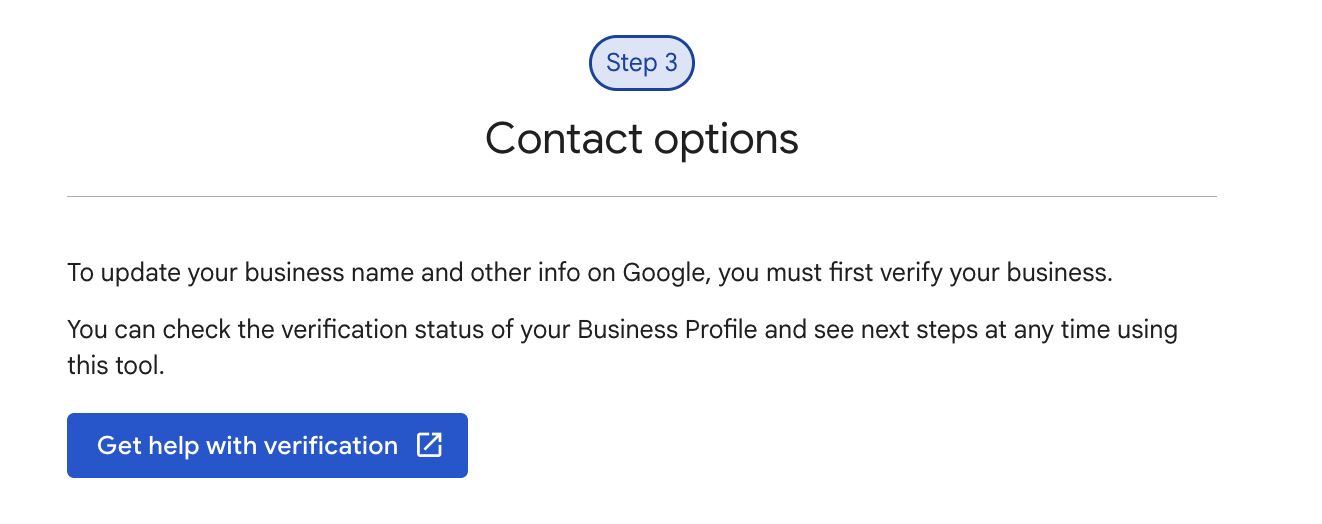This screenshot has width=1322, height=524.
Task: Select the Step 3 pill badge
Action: tap(642, 63)
